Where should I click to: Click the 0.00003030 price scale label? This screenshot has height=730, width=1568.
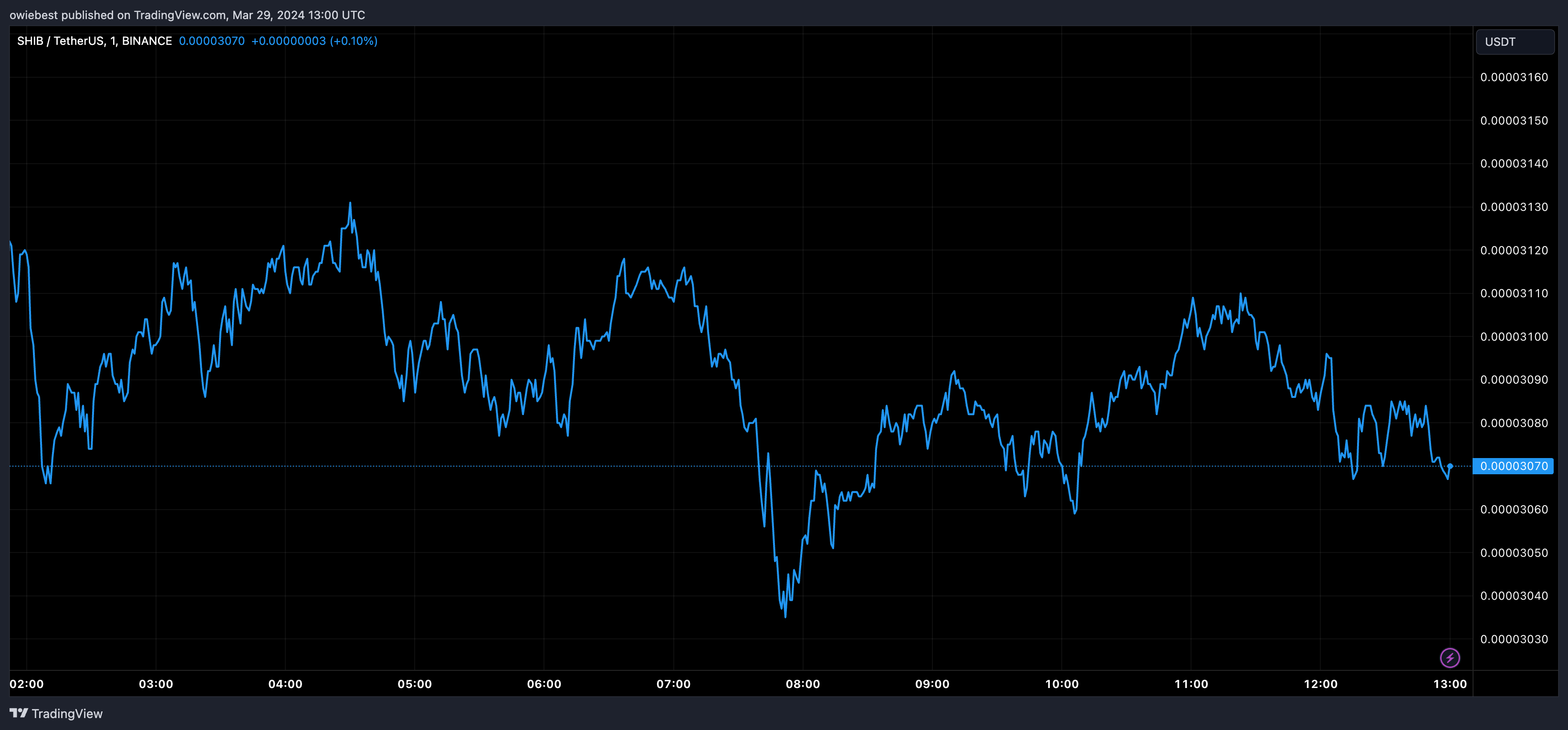[x=1514, y=639]
